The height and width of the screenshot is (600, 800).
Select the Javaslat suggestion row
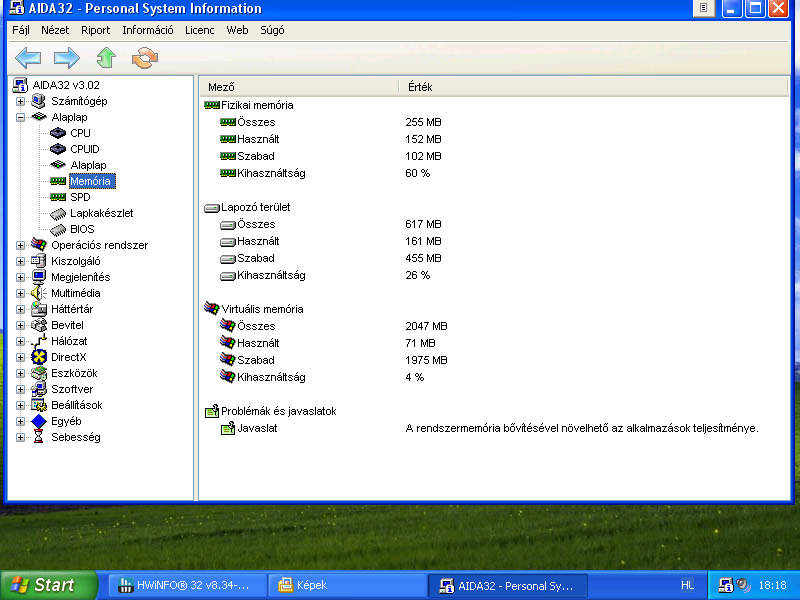click(494, 428)
